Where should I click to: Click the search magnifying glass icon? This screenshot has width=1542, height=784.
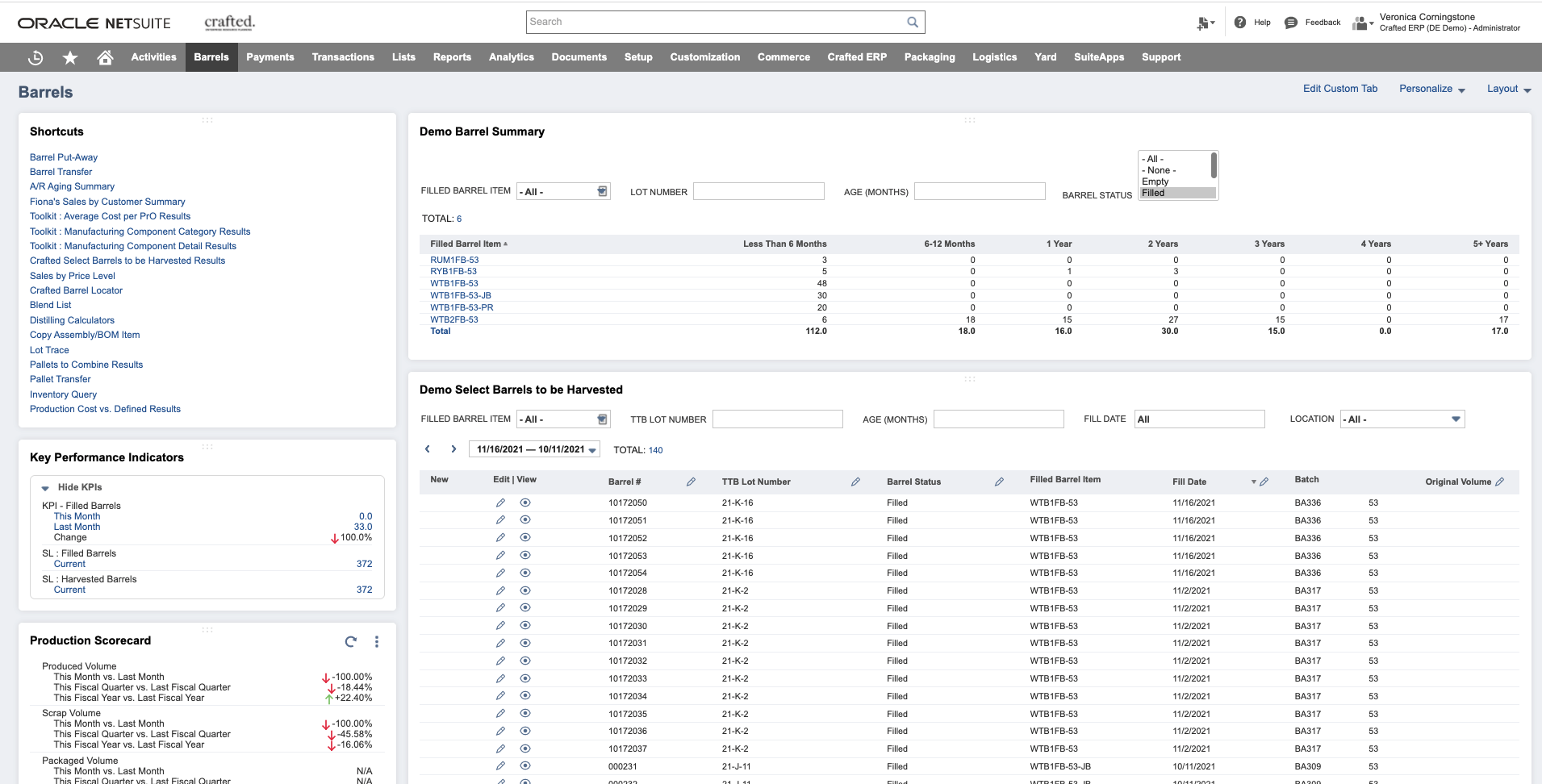pos(913,21)
